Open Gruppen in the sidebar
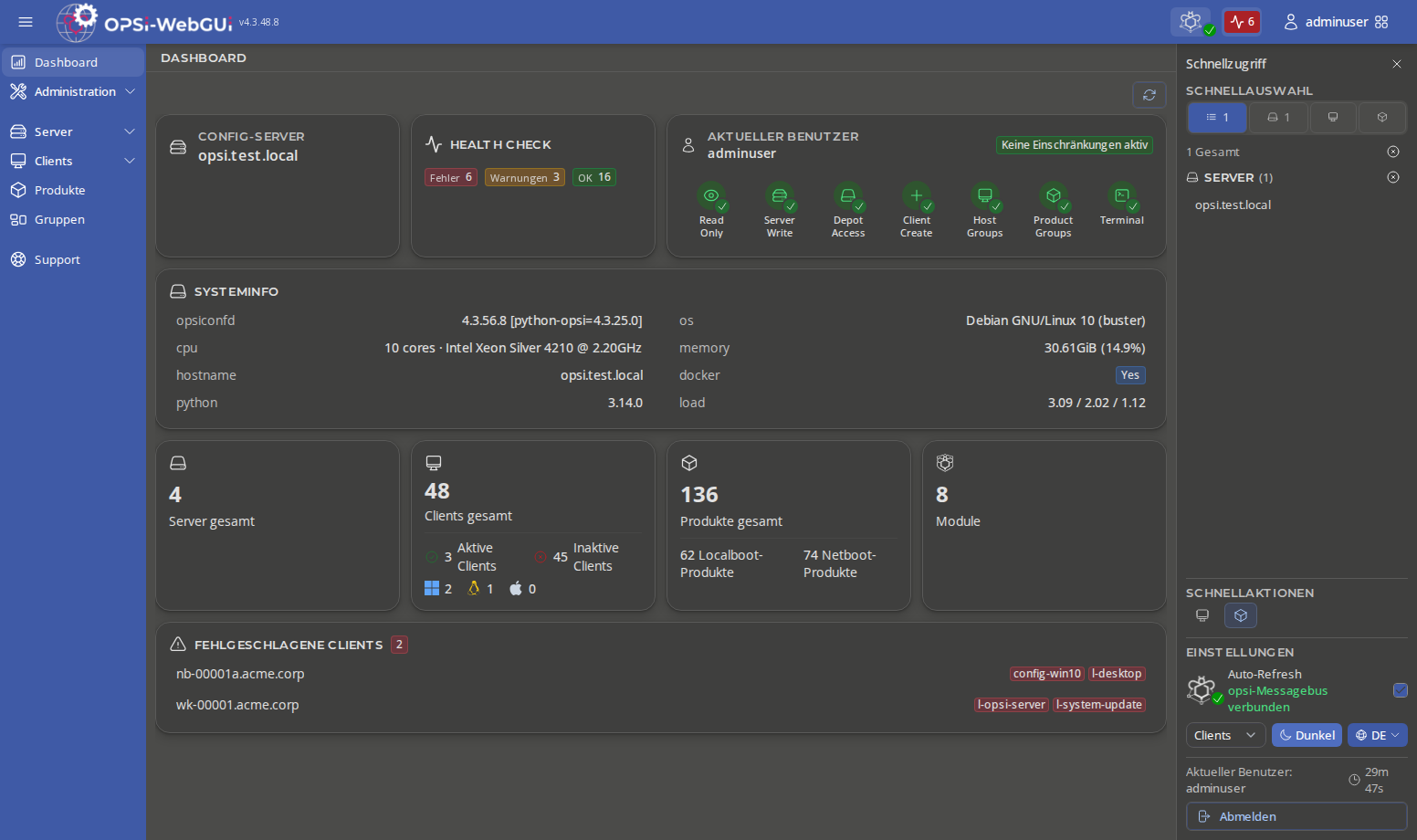This screenshot has width=1417, height=840. [72, 219]
